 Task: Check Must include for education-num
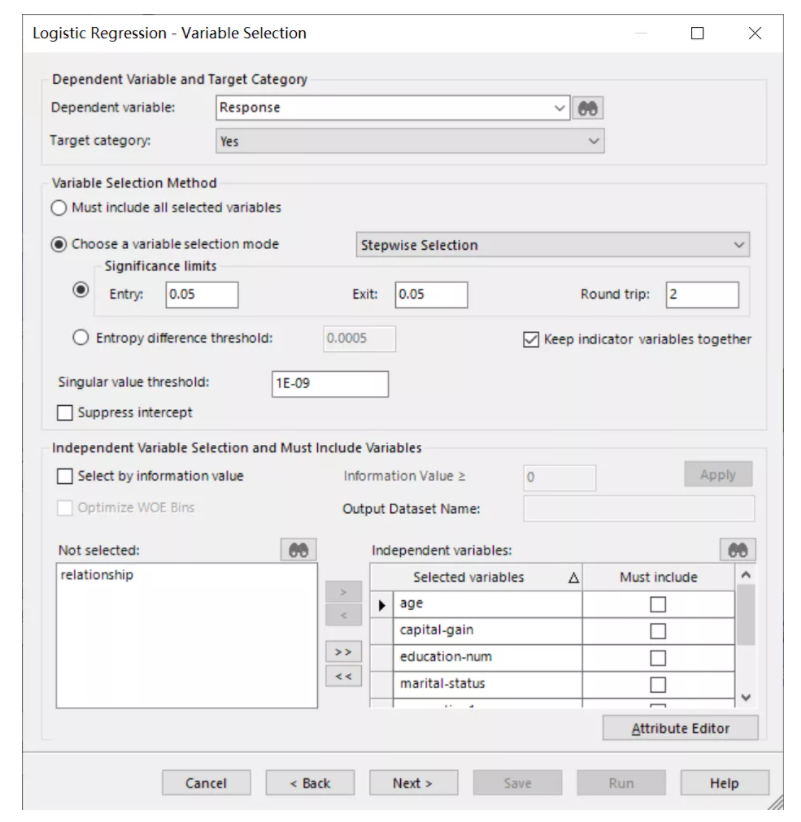point(658,658)
